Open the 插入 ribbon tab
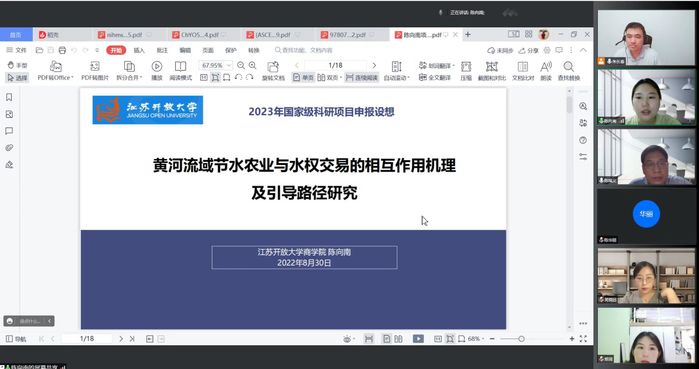Viewport: 699px width, 369px height. (x=139, y=50)
